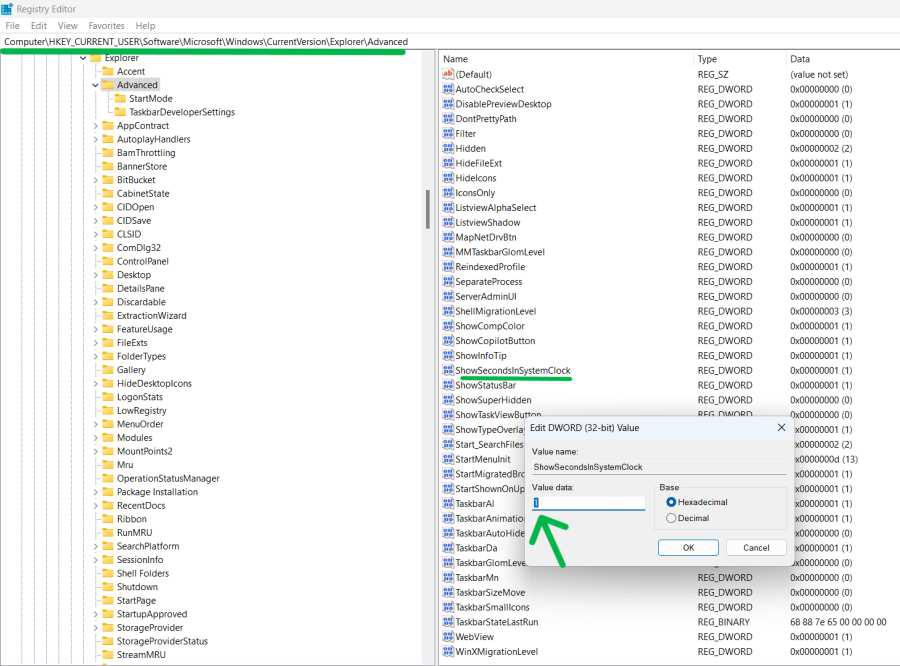Expand the ComDlg32 key
Viewport: 900px width, 666px height.
tap(95, 247)
